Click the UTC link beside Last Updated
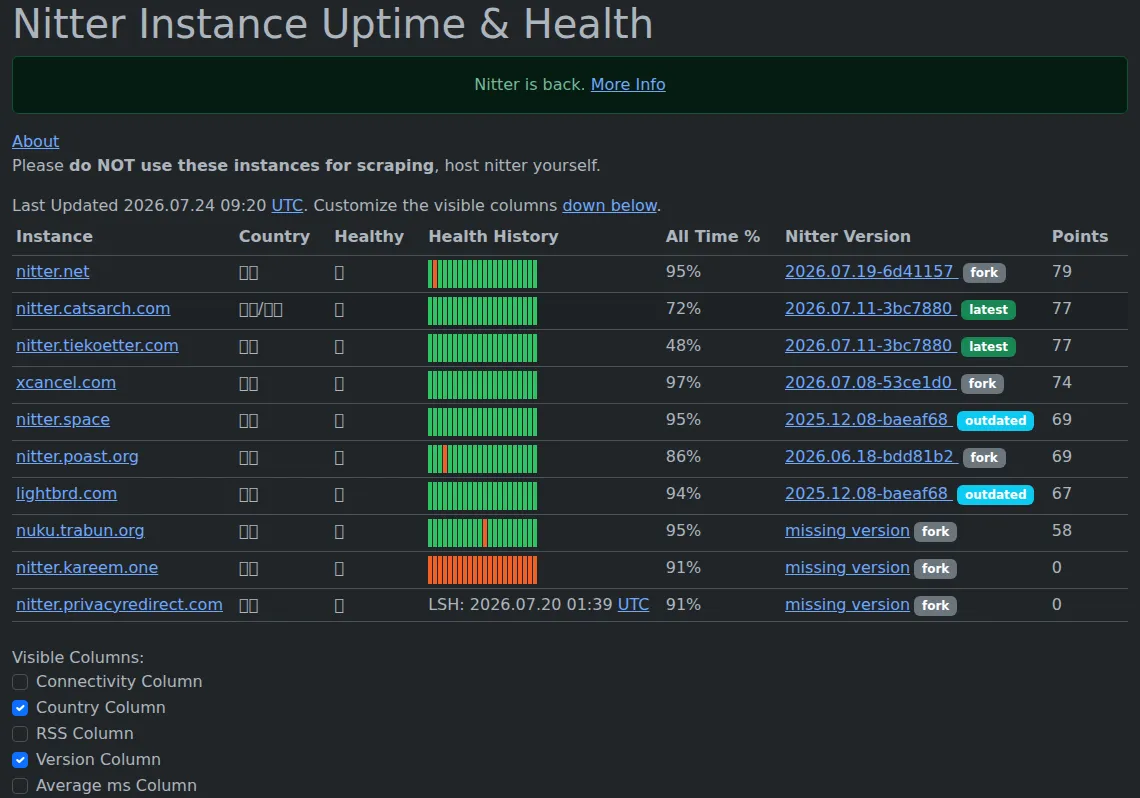This screenshot has width=1140, height=798. coord(287,206)
